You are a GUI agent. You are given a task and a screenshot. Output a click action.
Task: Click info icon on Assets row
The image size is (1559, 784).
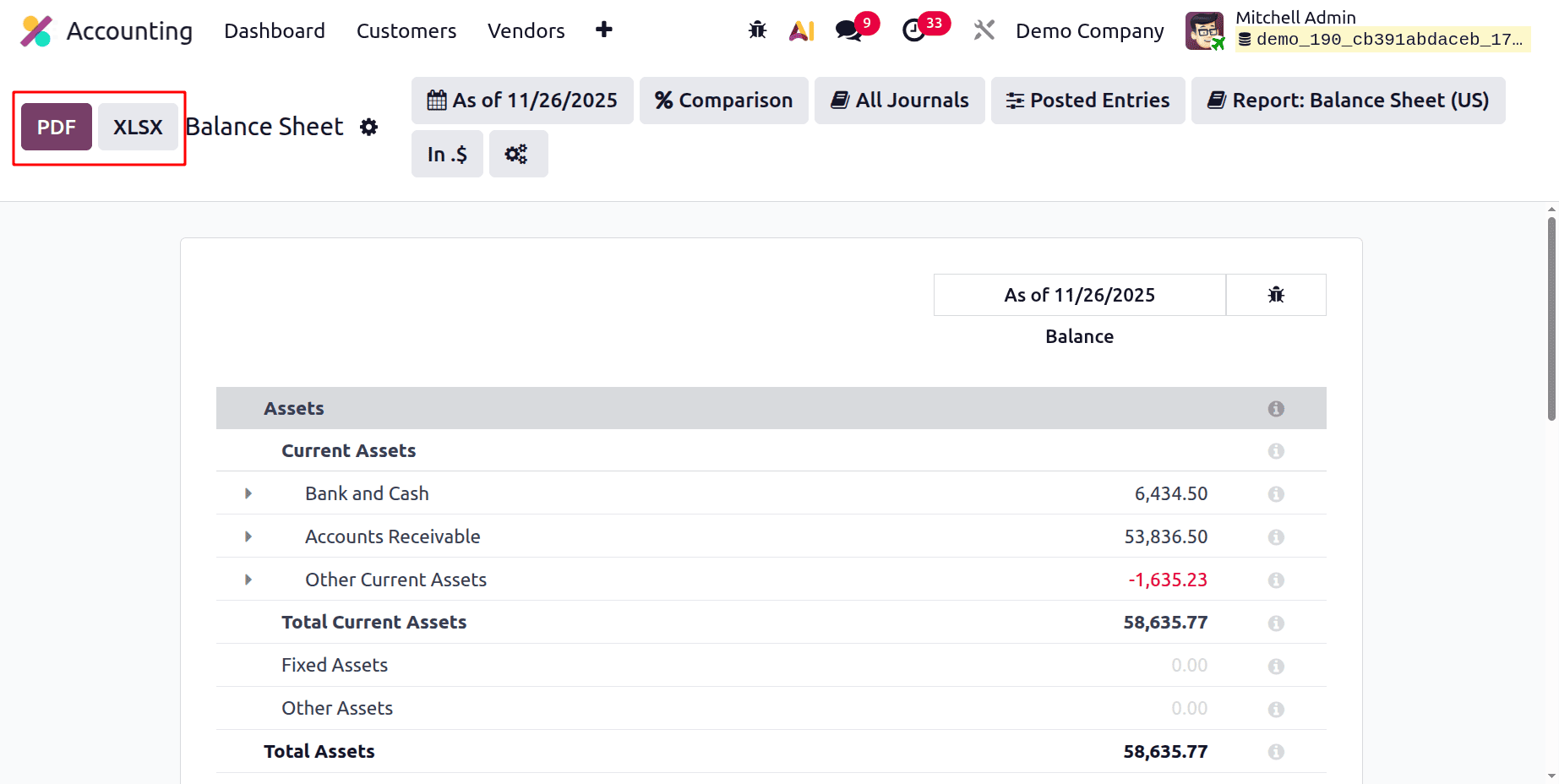point(1276,409)
